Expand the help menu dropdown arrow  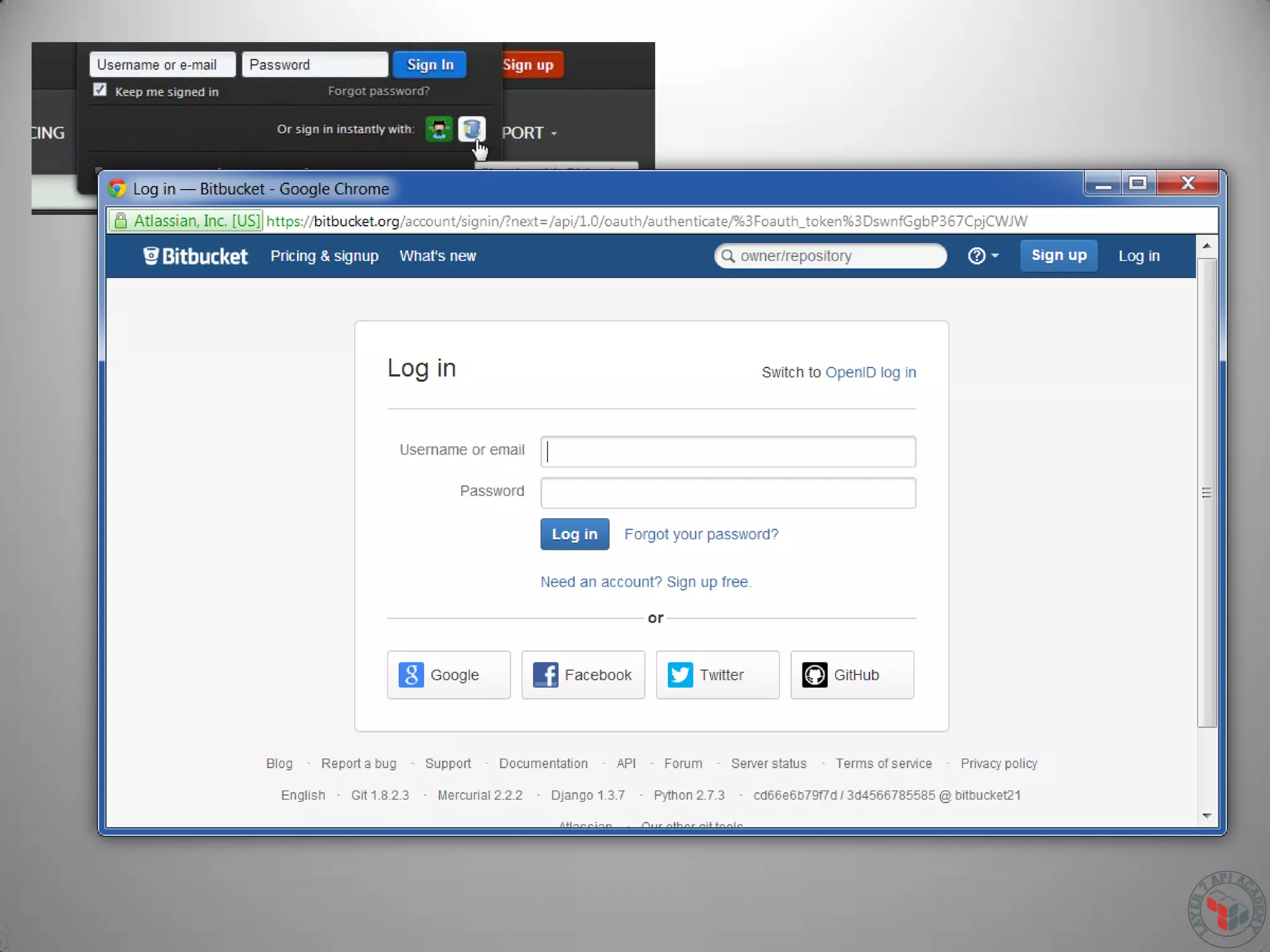[995, 256]
